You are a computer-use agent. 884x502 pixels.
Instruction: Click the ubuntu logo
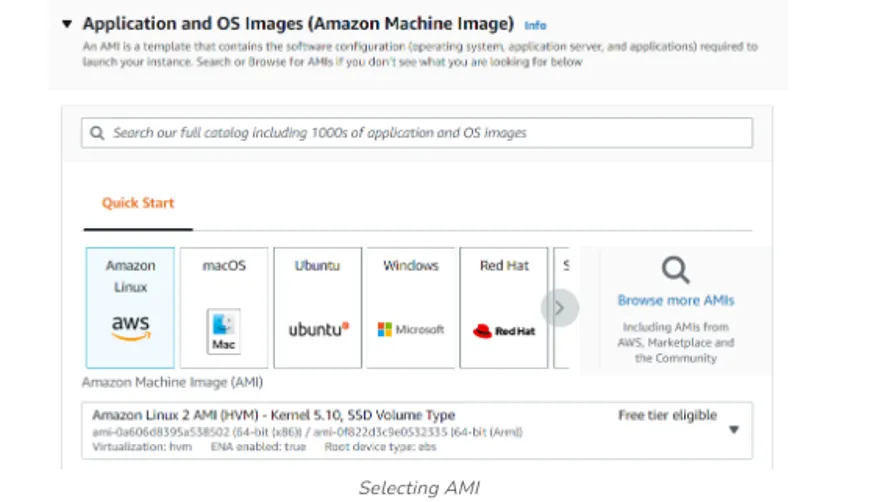(x=319, y=329)
